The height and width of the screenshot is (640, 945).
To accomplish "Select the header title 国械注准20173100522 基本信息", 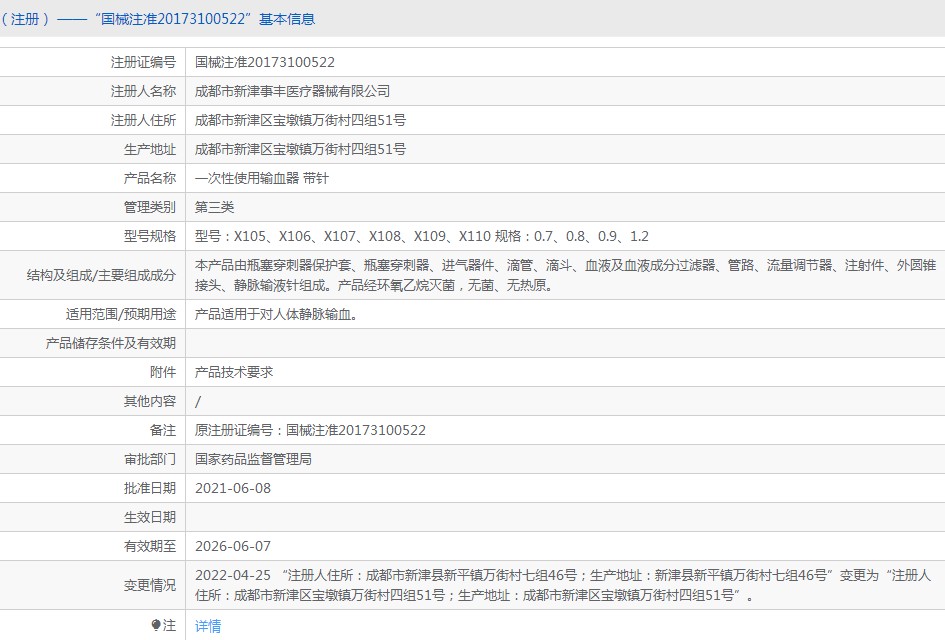I will (x=205, y=19).
